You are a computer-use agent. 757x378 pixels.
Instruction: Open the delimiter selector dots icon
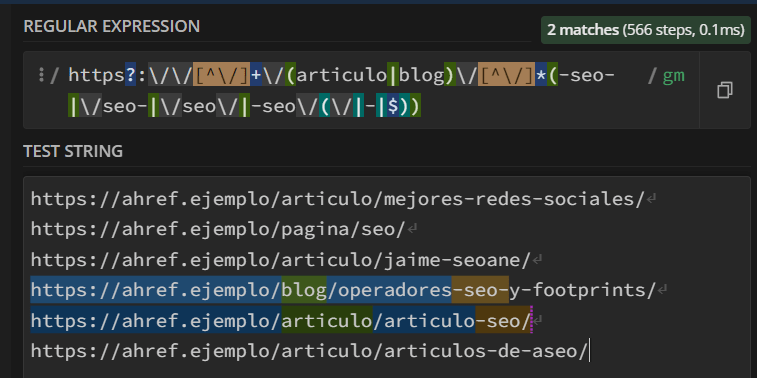[x=41, y=75]
